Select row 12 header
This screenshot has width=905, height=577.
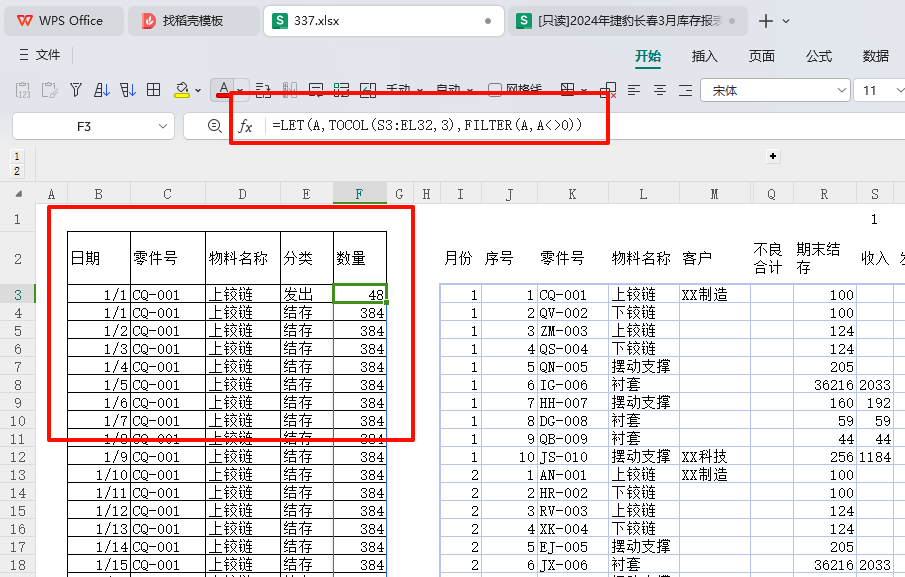tap(18, 457)
